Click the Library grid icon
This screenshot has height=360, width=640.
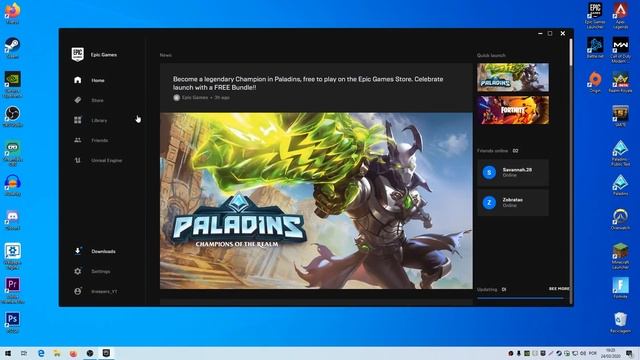pos(78,120)
